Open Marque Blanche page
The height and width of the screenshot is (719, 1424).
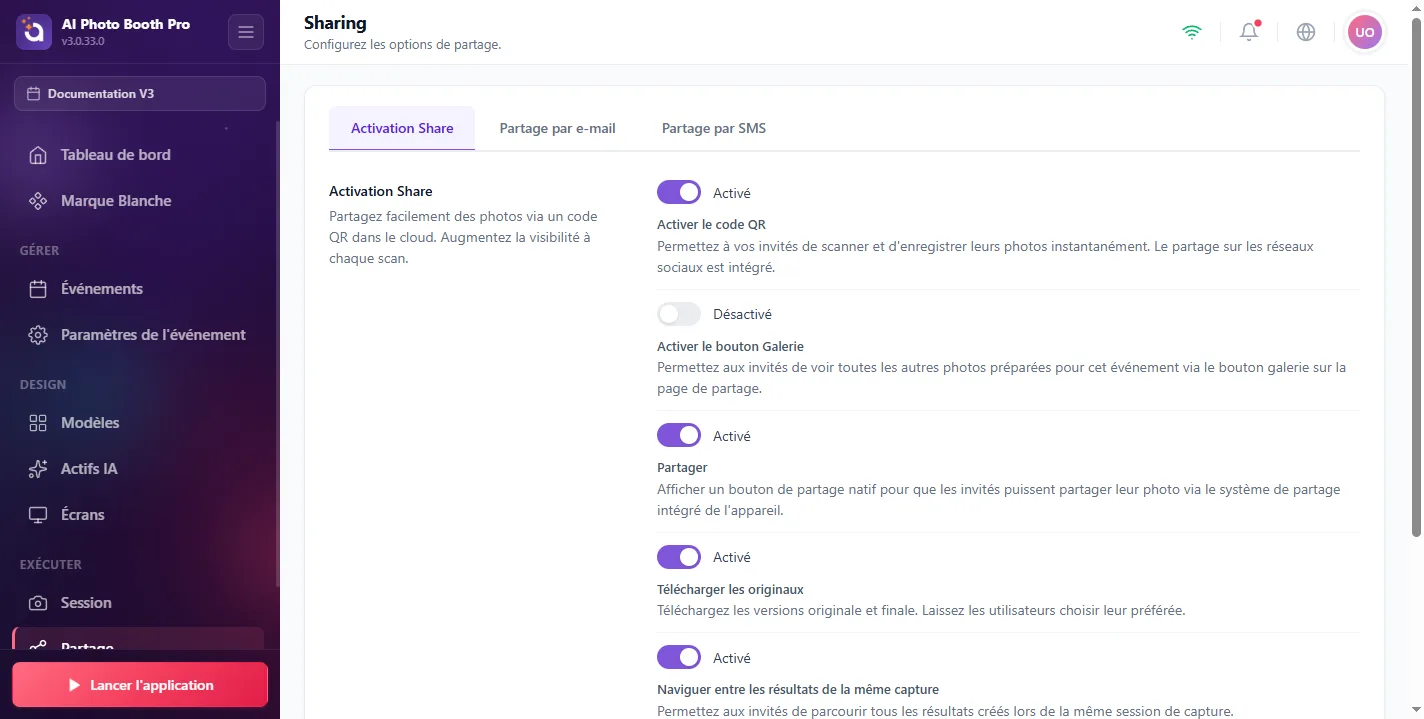(138, 201)
